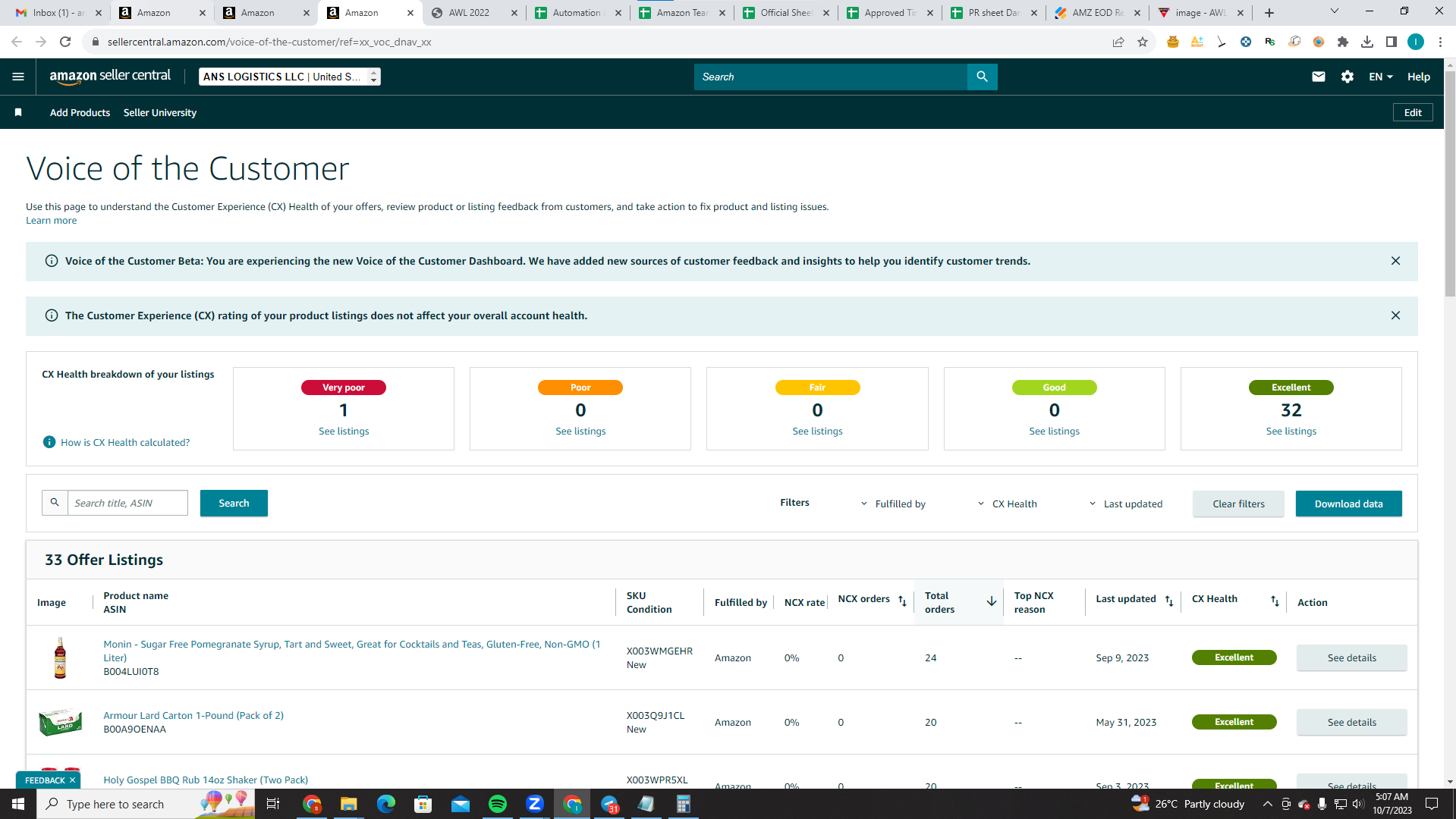1456x819 pixels.
Task: Click the header Search input box
Action: pyautogui.click(x=830, y=77)
